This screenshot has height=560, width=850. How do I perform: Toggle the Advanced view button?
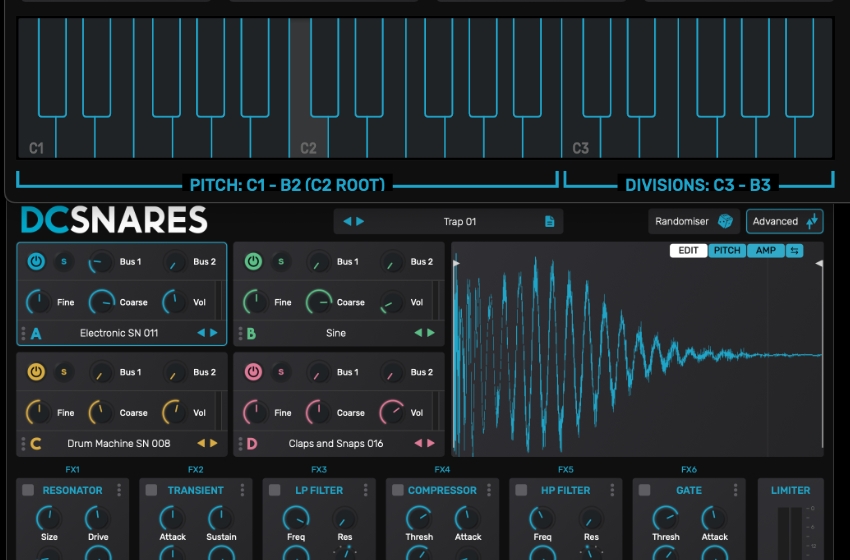(784, 221)
